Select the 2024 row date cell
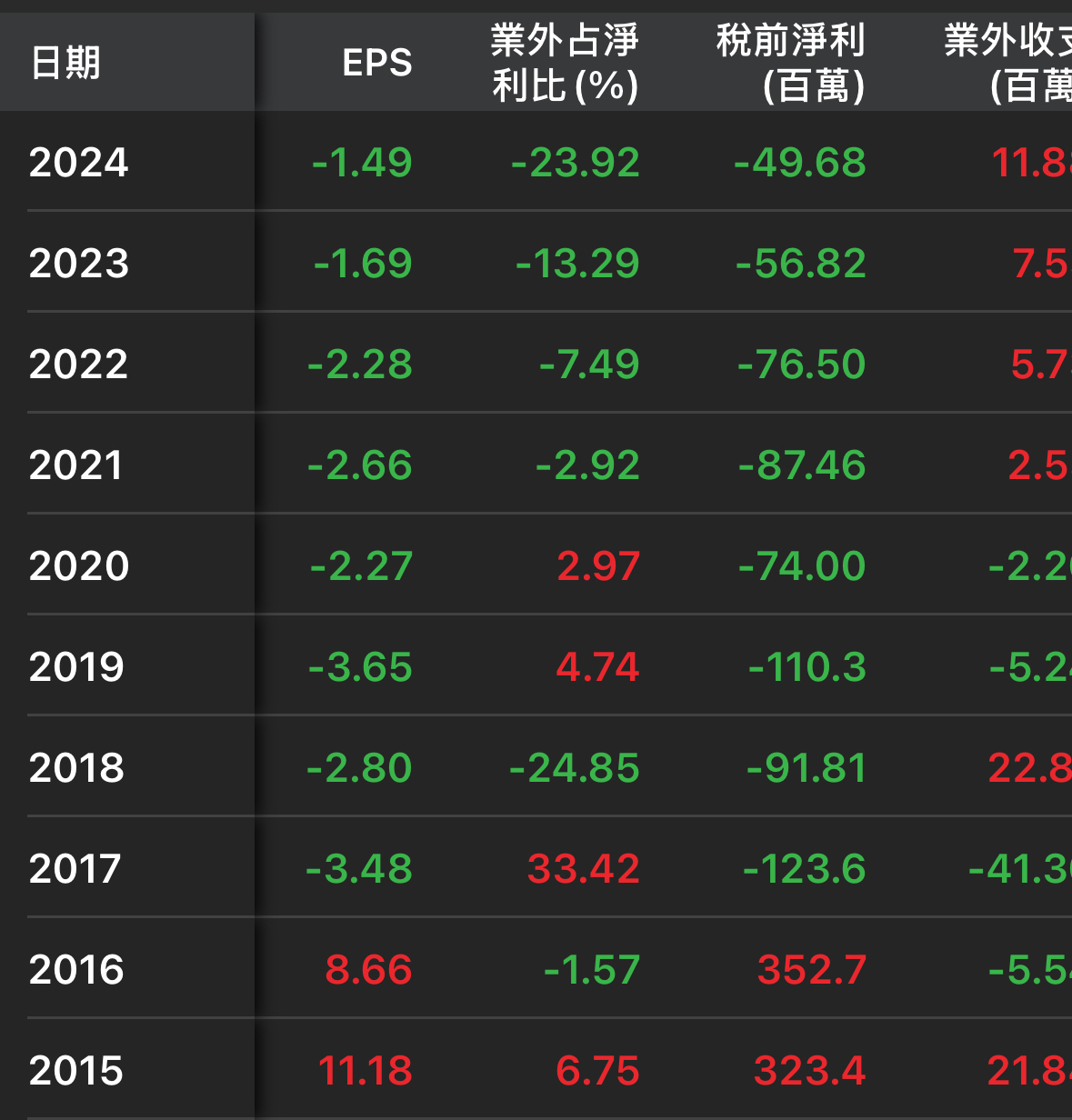 click(79, 163)
